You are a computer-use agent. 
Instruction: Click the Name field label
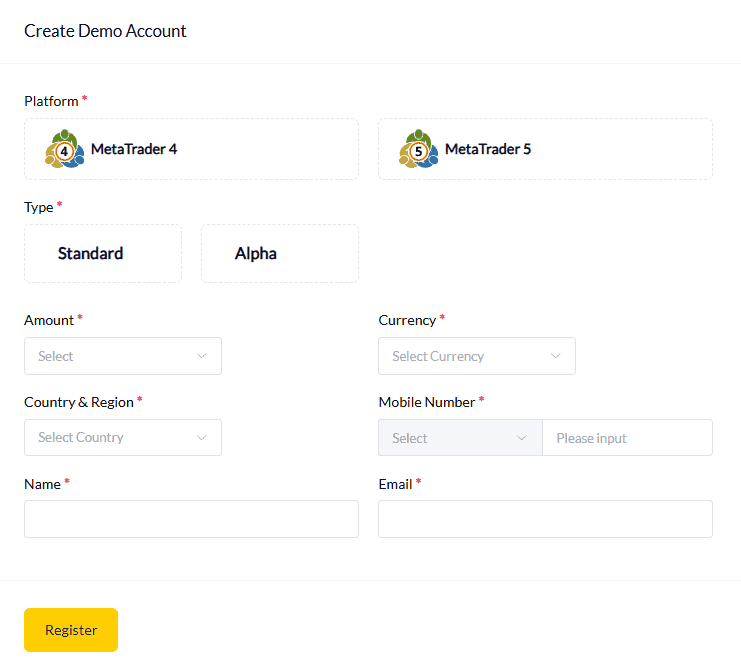coord(43,484)
